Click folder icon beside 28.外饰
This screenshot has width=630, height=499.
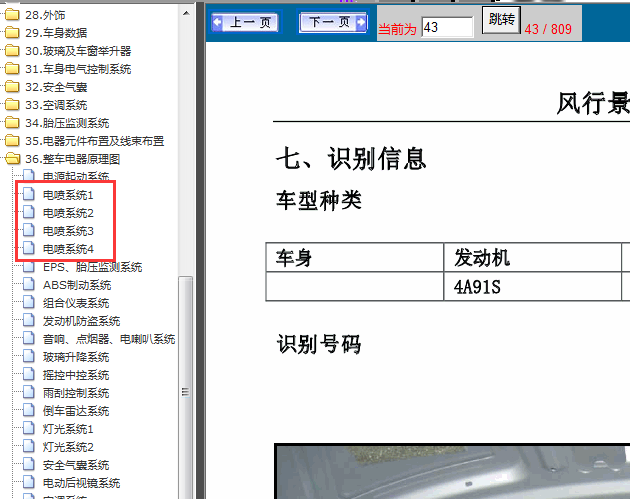(x=12, y=15)
